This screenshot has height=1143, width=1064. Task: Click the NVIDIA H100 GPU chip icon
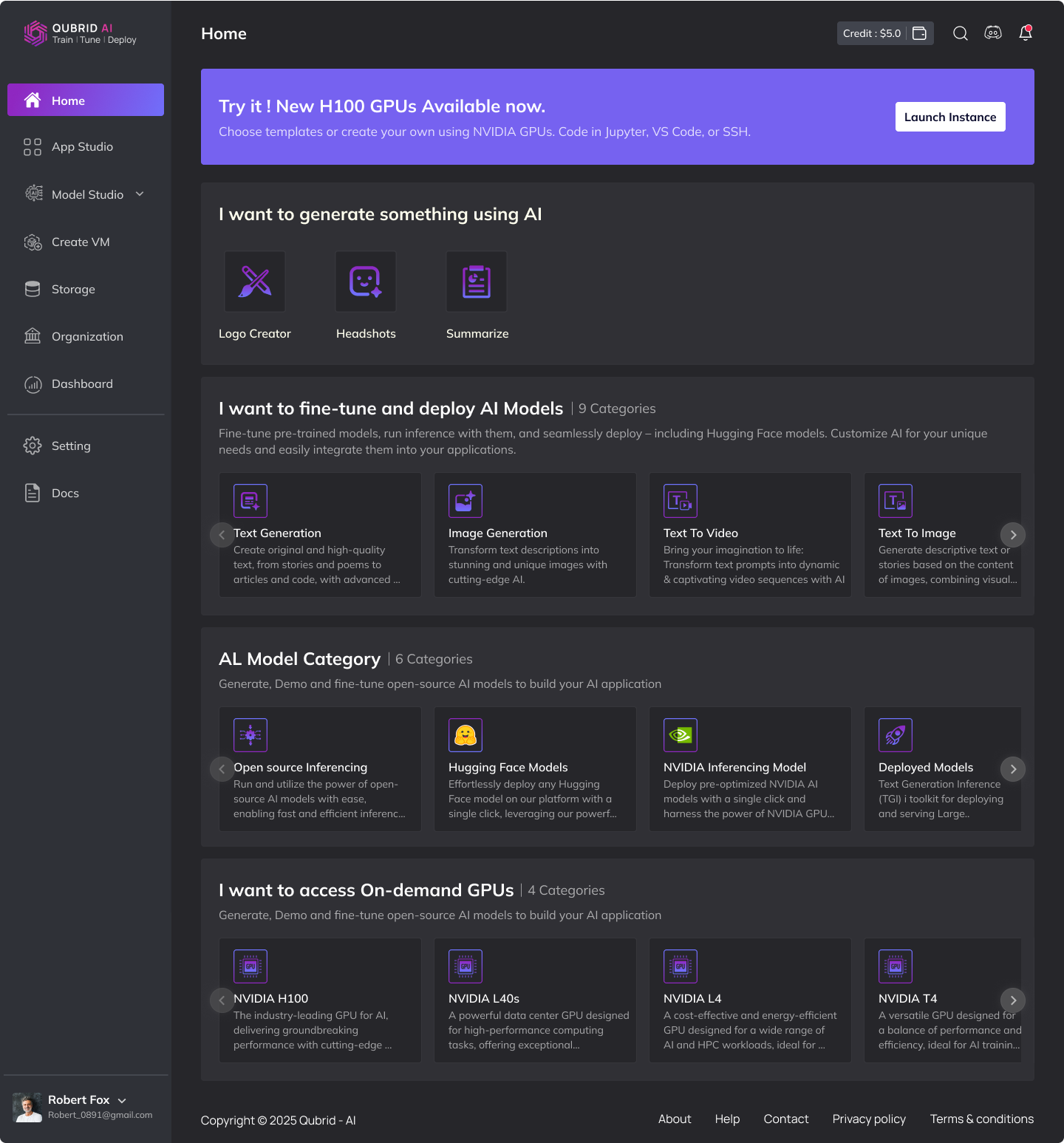coord(250,966)
